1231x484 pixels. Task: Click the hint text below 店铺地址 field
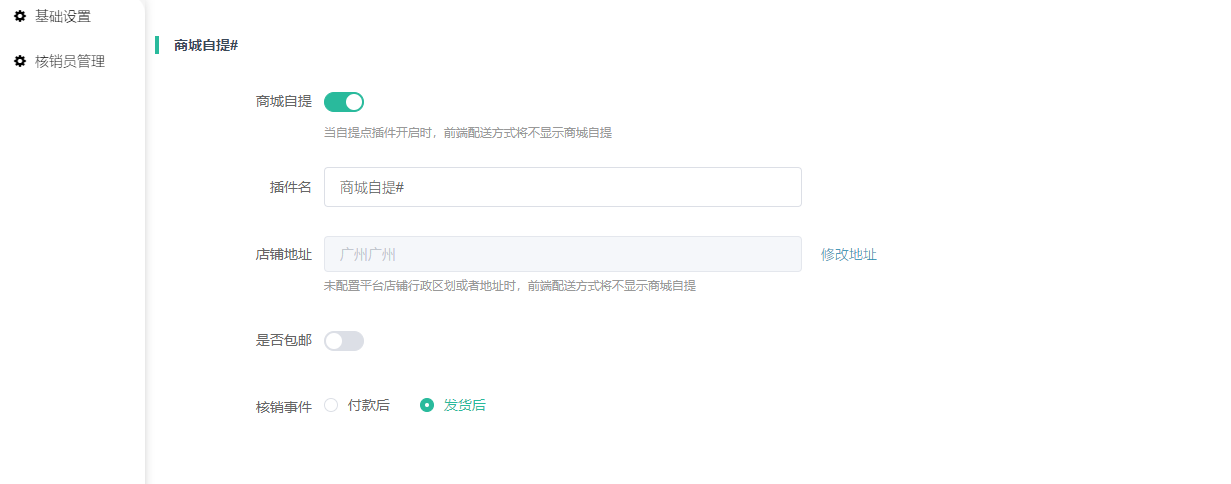tap(509, 286)
